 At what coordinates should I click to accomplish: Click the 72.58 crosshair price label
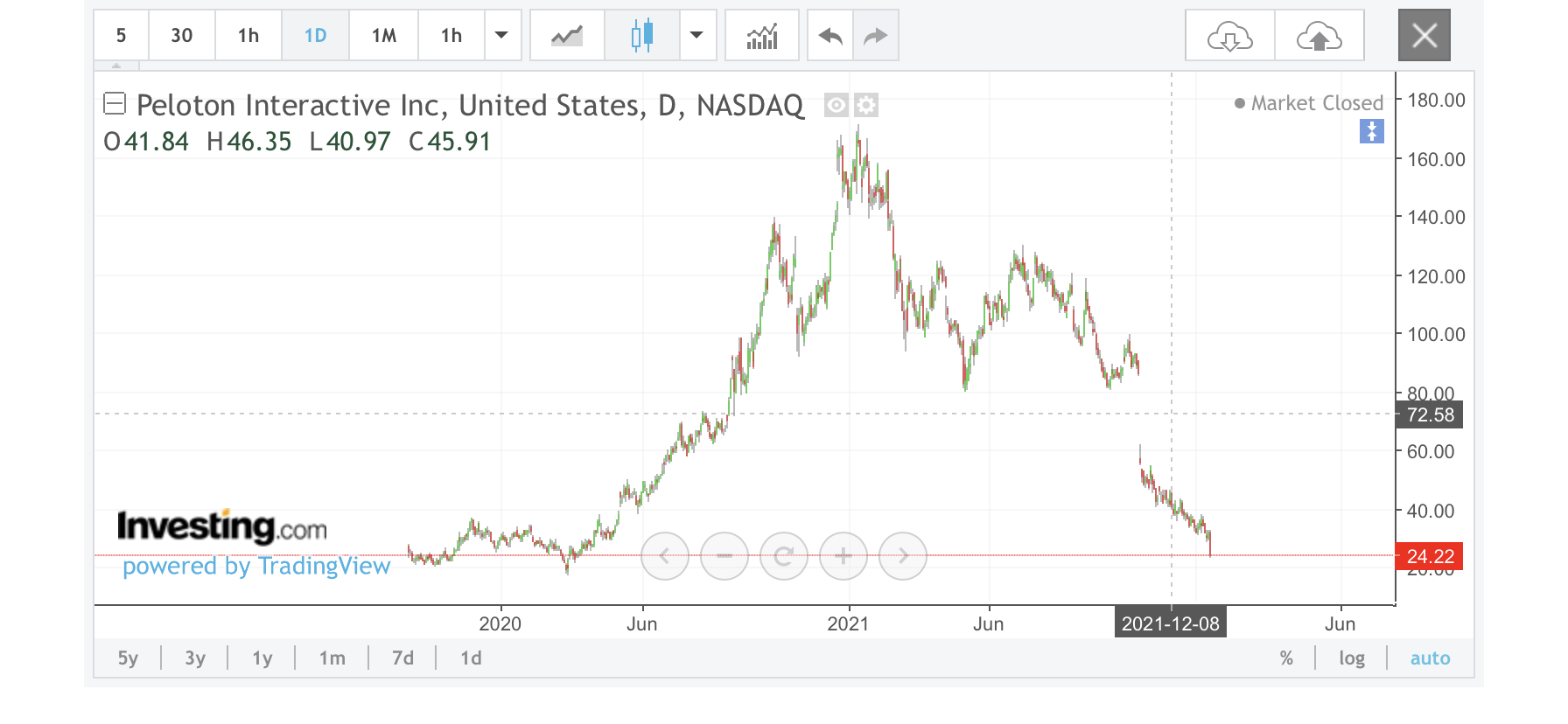[1430, 414]
